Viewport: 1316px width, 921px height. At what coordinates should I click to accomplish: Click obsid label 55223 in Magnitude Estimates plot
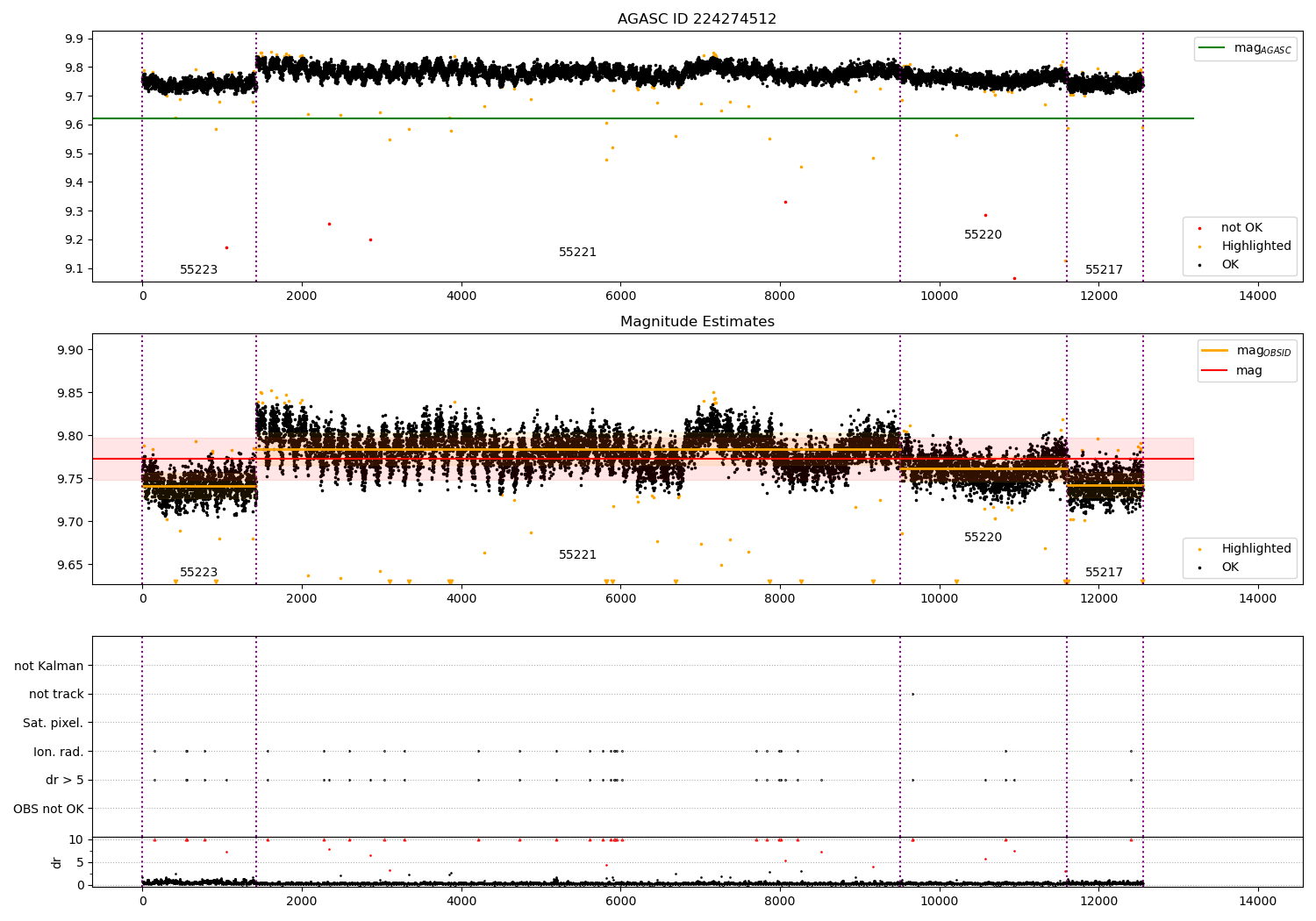coord(198,573)
